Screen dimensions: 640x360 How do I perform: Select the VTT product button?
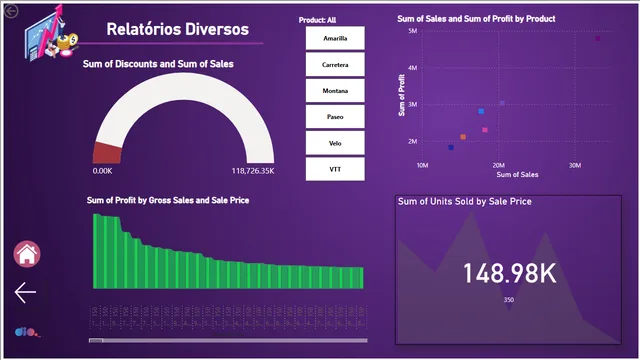coord(335,169)
